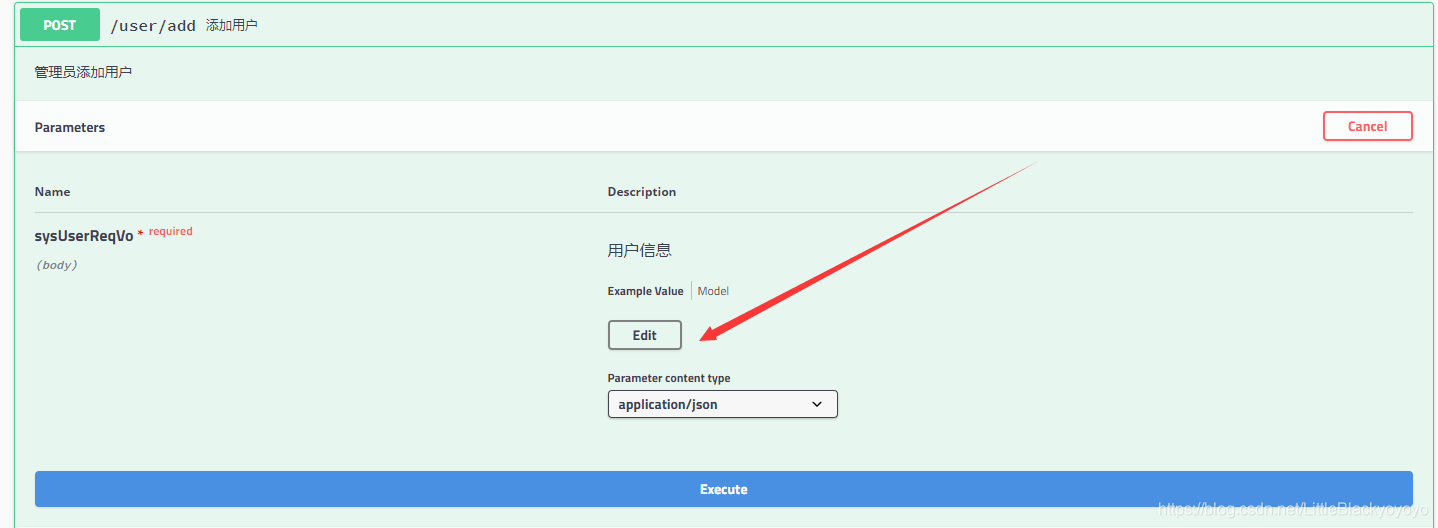
Task: Click the Parameter content type label
Action: pyautogui.click(x=668, y=378)
